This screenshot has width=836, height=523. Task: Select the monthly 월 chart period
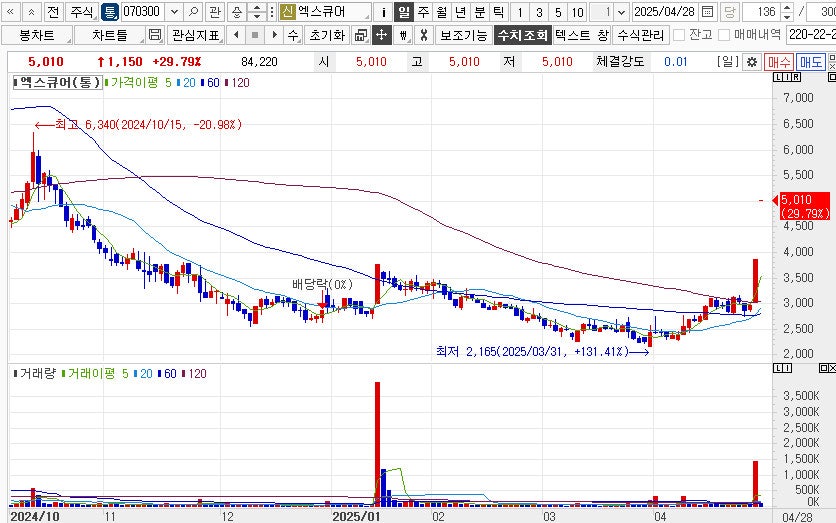(x=441, y=12)
